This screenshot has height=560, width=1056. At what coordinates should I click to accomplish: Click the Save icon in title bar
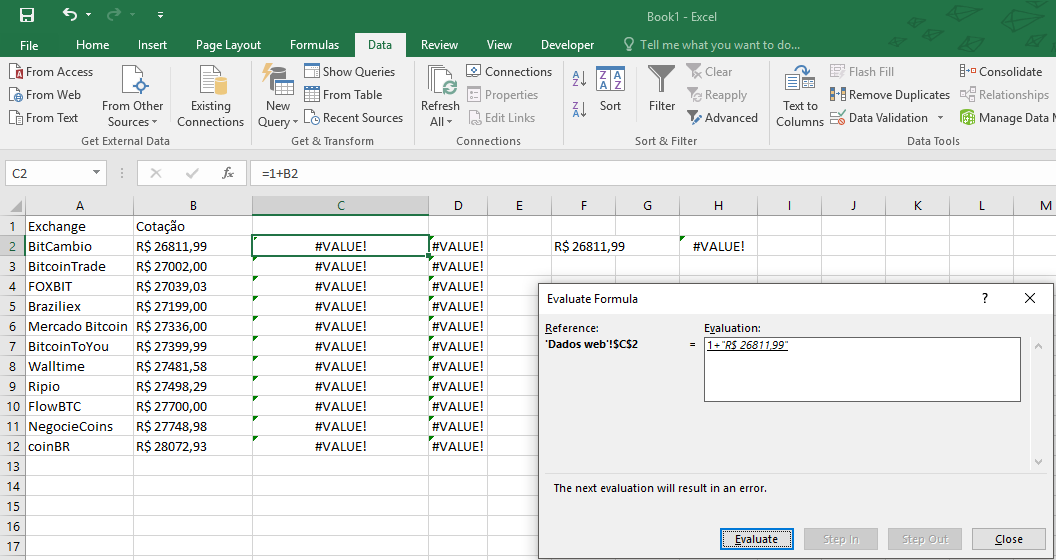point(27,15)
